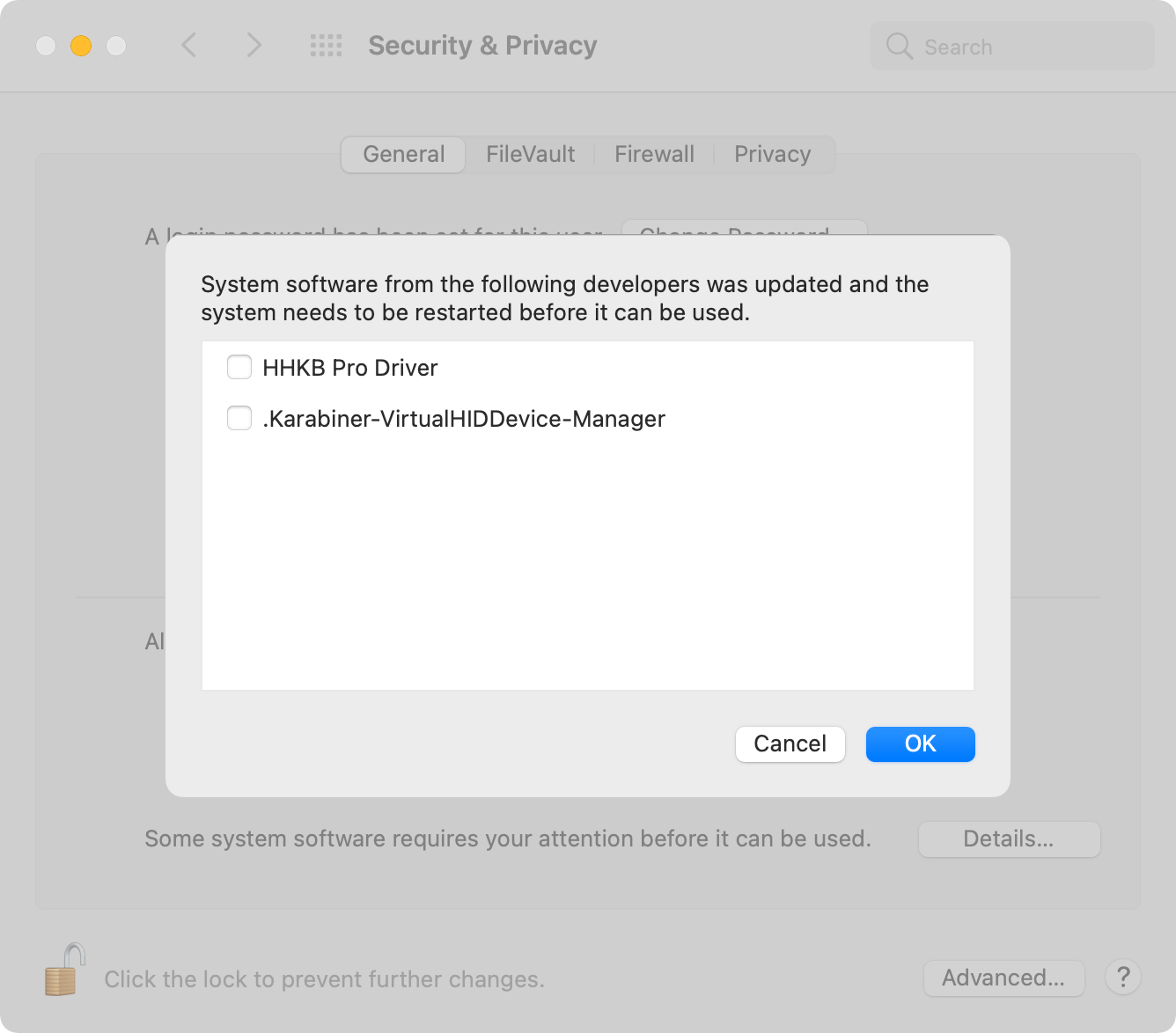Click the back navigation arrow
This screenshot has height=1033, width=1176.
[x=188, y=45]
